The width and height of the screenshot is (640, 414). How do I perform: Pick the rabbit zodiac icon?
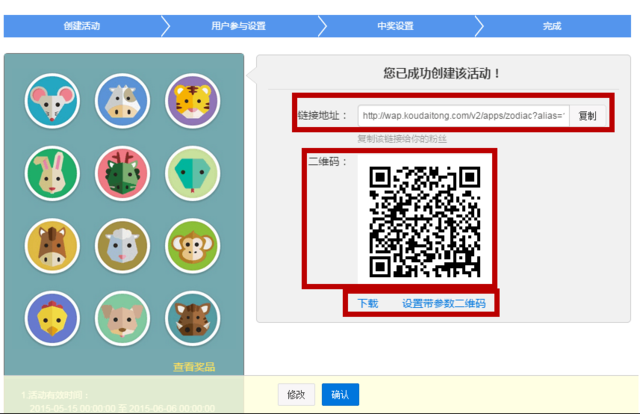coord(52,173)
